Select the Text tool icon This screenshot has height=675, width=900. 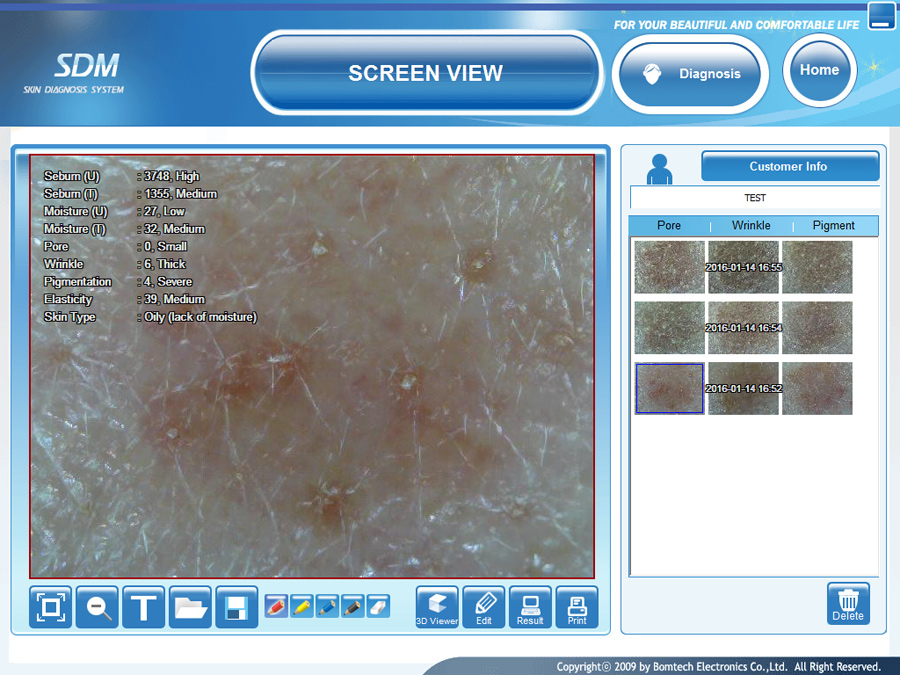tap(144, 607)
